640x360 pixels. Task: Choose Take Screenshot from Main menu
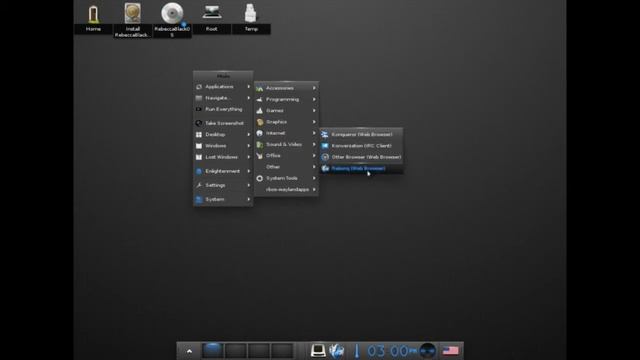click(223, 123)
